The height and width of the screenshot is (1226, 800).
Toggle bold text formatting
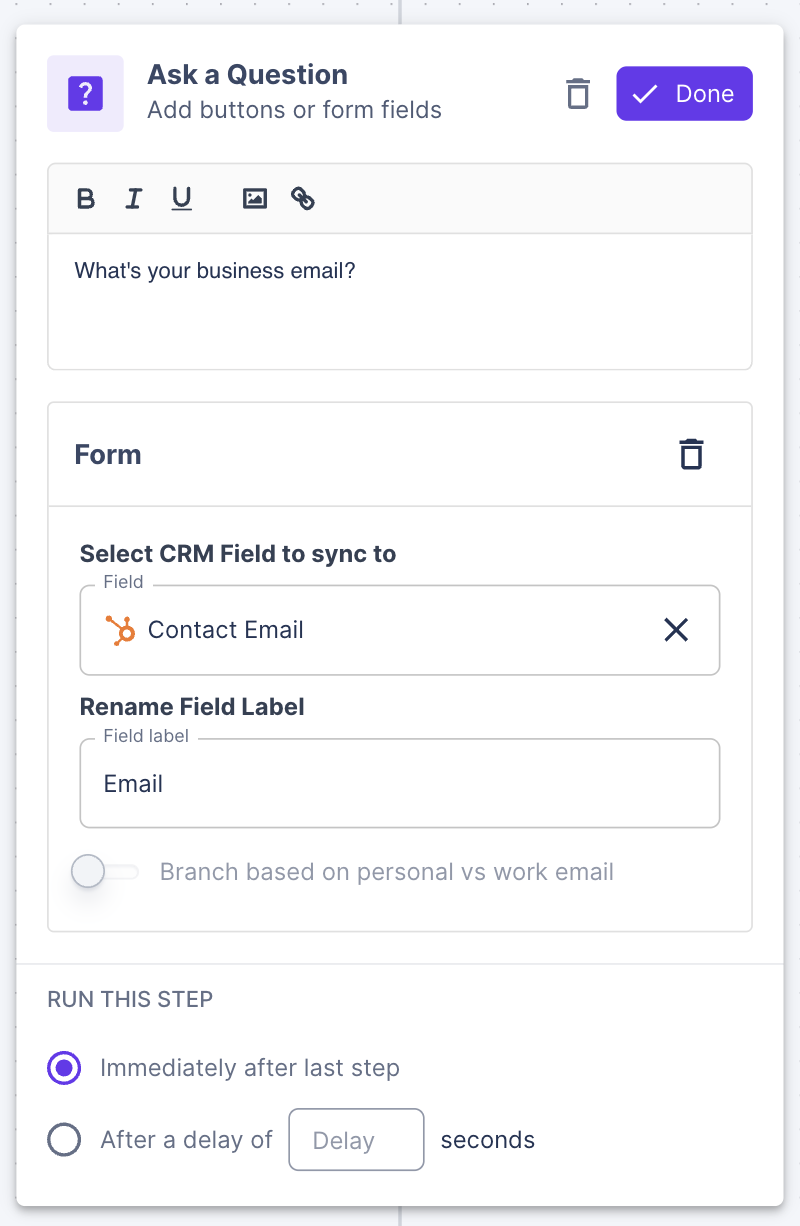pos(86,199)
